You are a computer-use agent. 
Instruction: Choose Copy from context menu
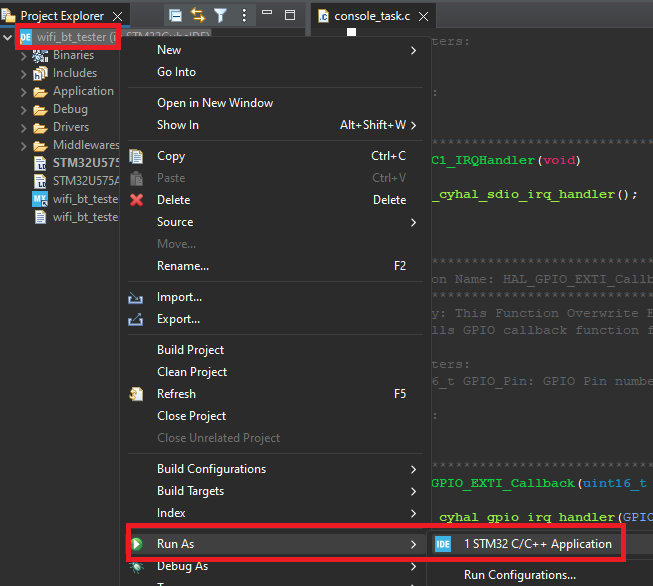coord(275,156)
